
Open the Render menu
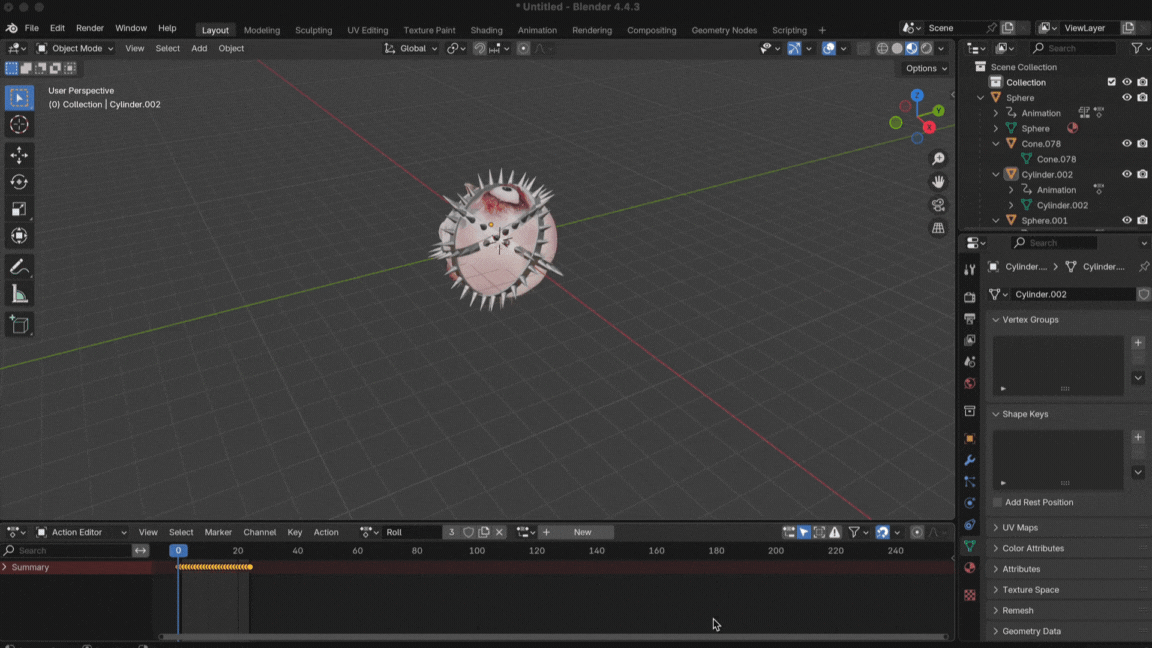90,28
